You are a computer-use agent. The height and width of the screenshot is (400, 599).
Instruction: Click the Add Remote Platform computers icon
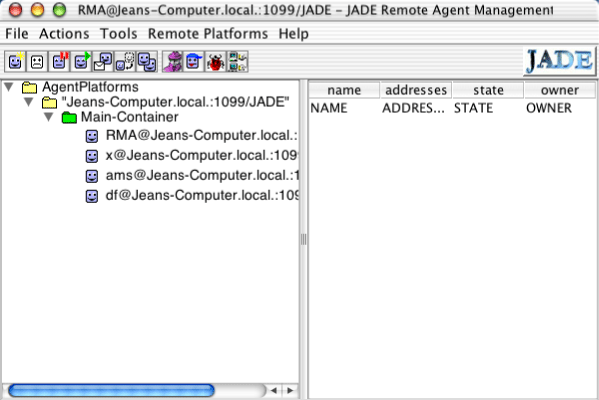[x=238, y=61]
